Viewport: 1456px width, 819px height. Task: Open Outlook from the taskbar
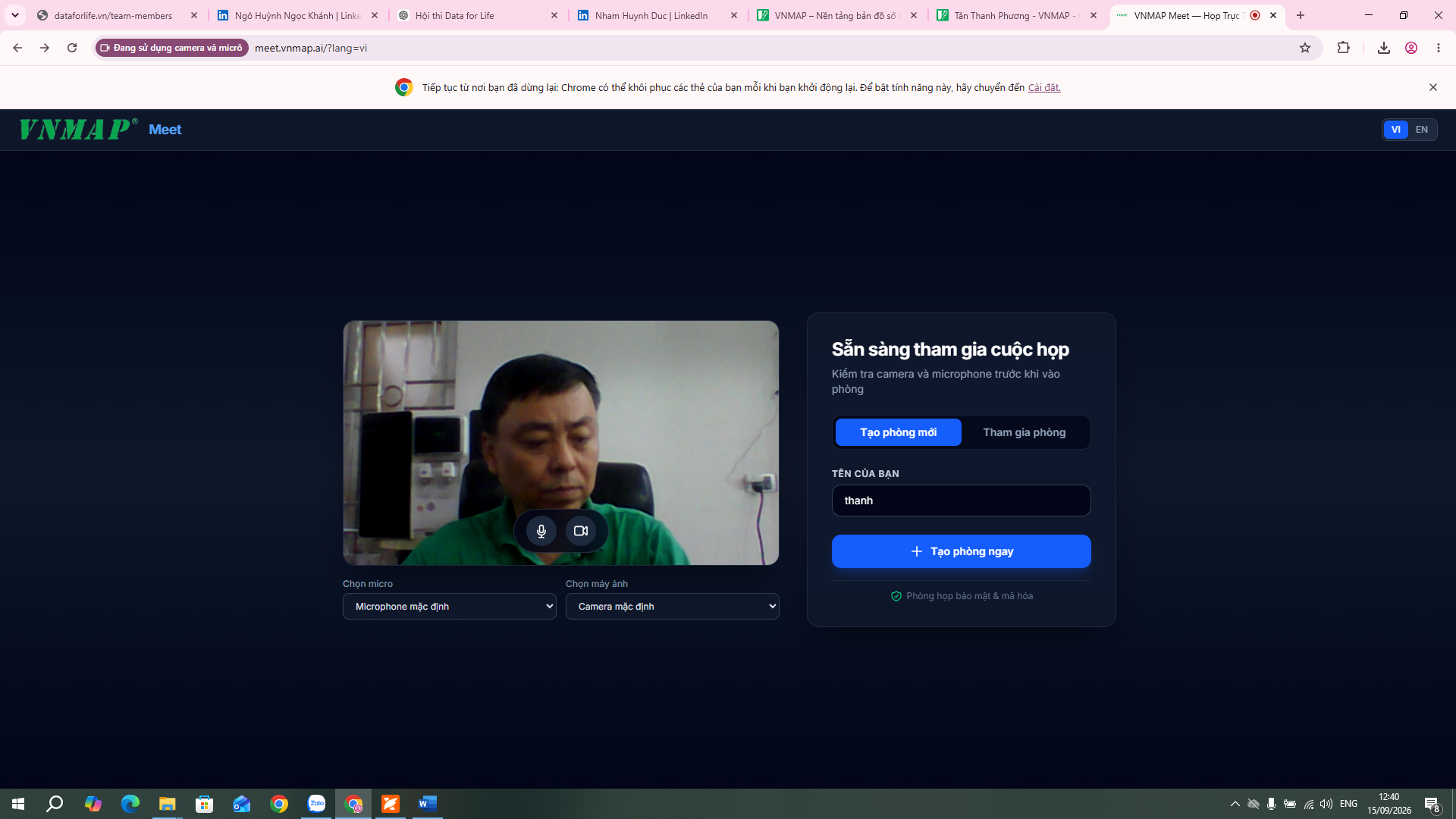click(x=241, y=804)
